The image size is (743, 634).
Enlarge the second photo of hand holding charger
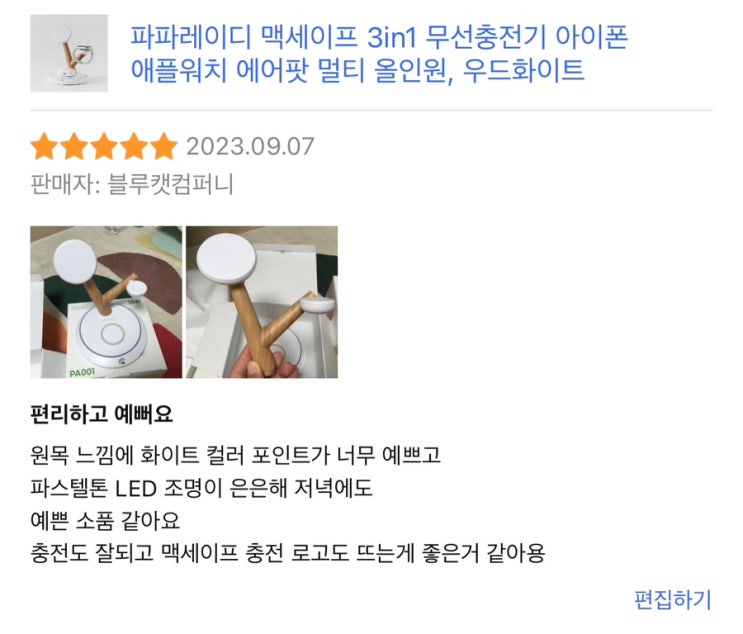262,302
